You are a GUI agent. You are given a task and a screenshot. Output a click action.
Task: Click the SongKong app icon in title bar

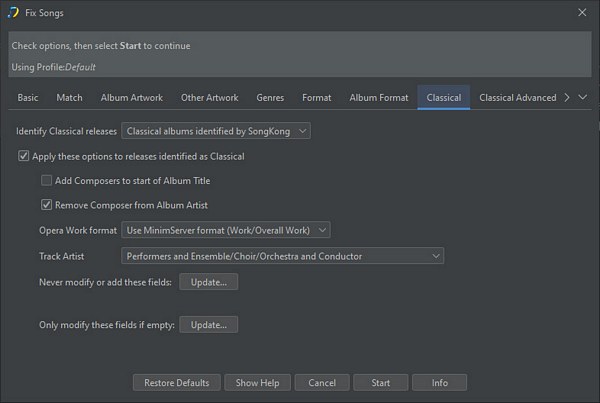click(x=13, y=12)
